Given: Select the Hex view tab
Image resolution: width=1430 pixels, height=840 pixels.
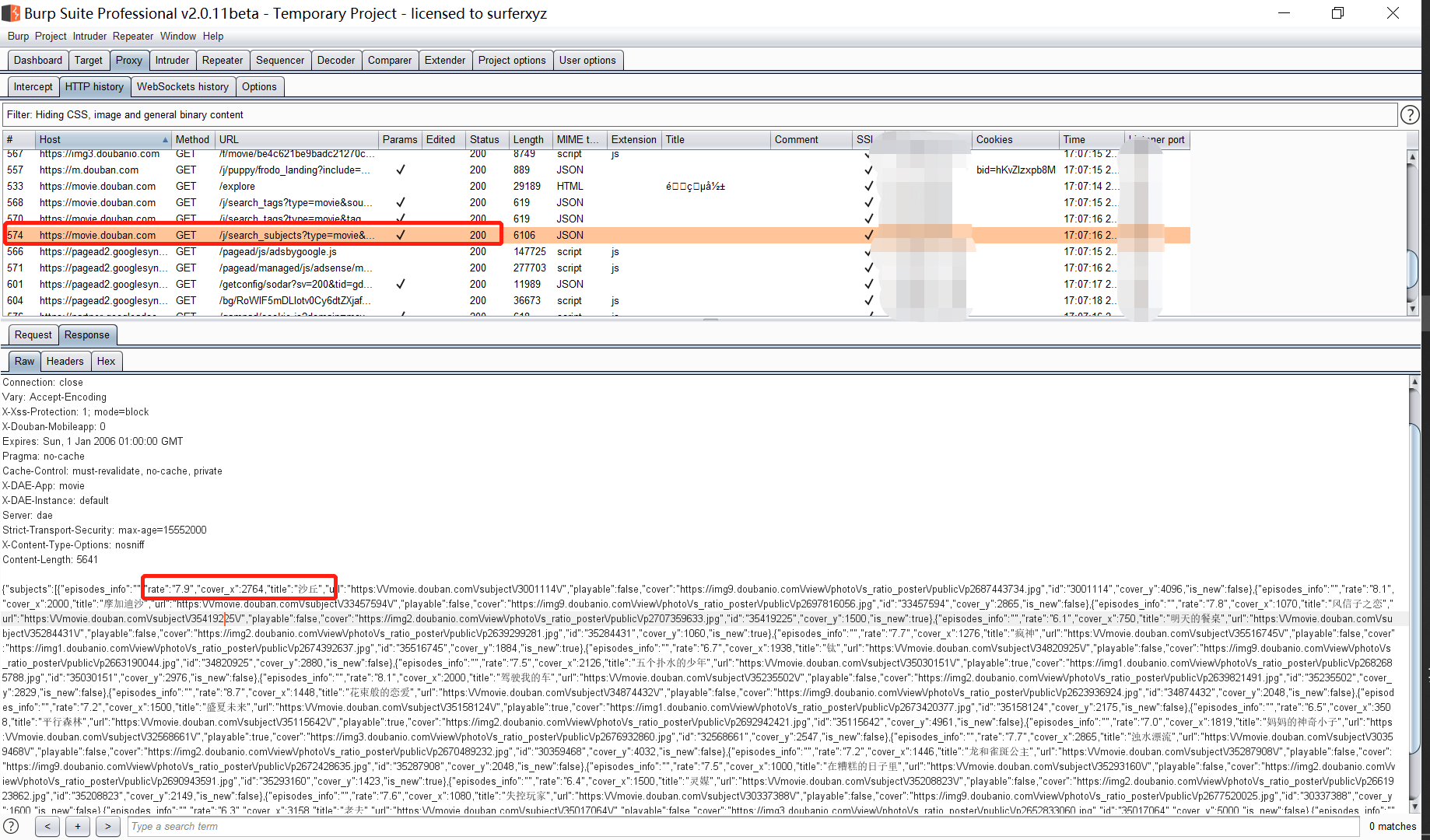Looking at the screenshot, I should [107, 361].
